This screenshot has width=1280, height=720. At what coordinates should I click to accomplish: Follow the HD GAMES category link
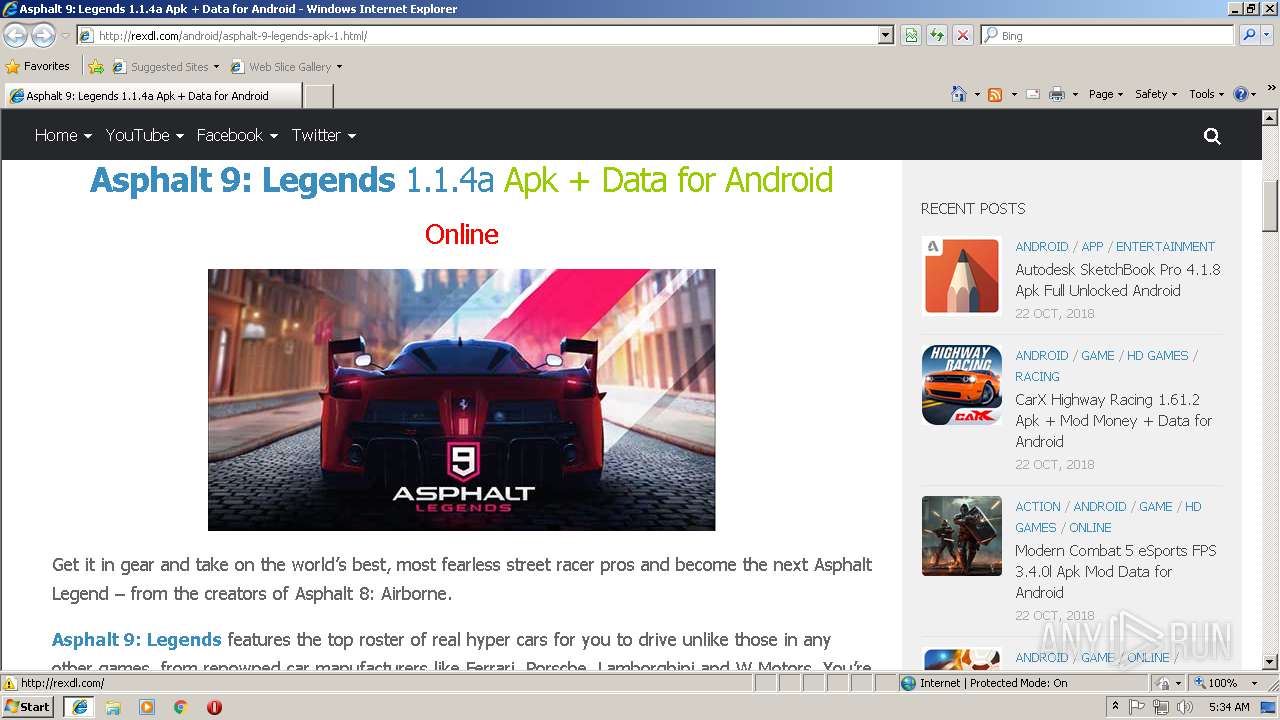(1157, 355)
